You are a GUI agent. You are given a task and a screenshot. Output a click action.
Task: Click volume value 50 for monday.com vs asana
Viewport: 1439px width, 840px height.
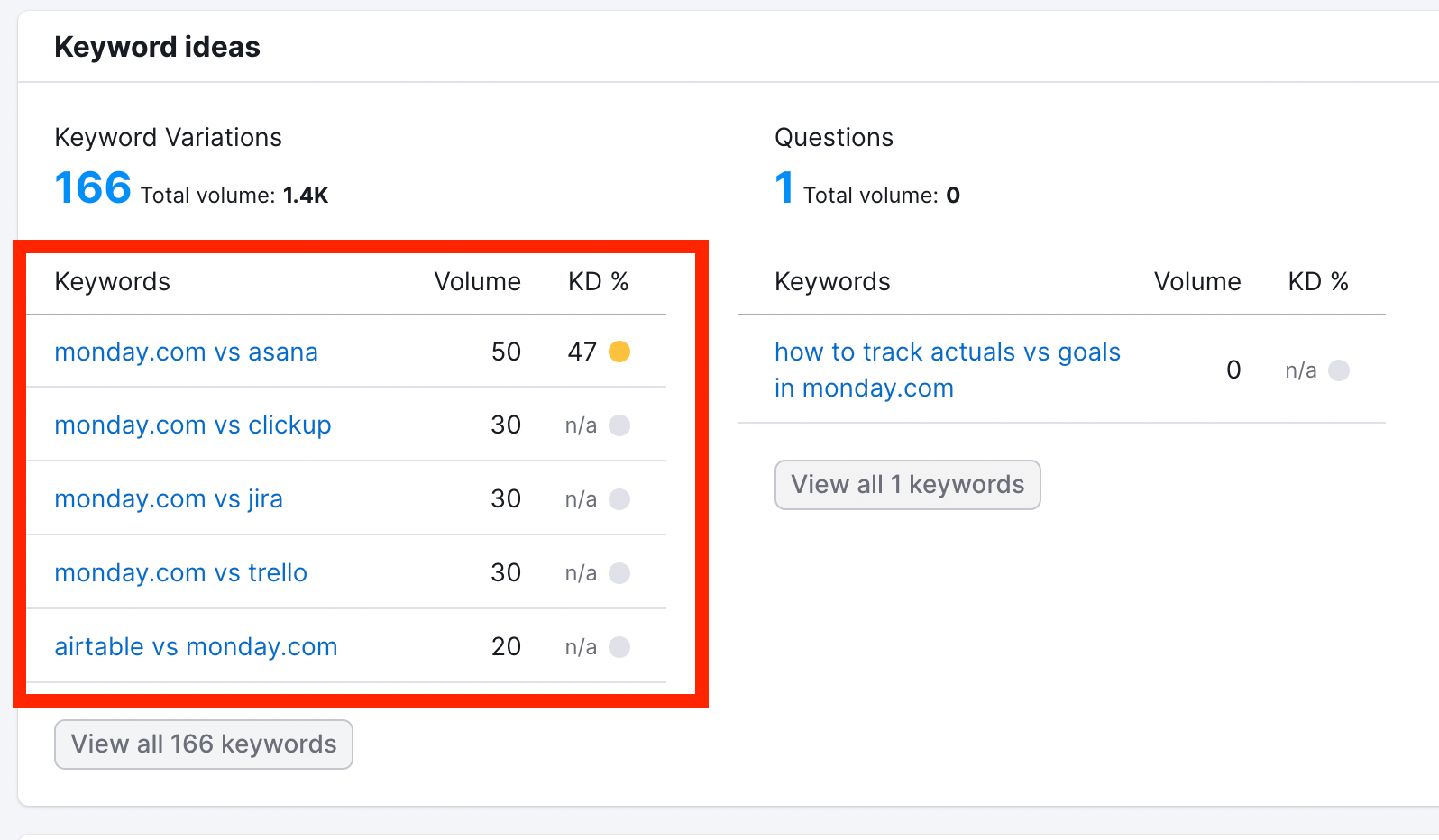506,352
